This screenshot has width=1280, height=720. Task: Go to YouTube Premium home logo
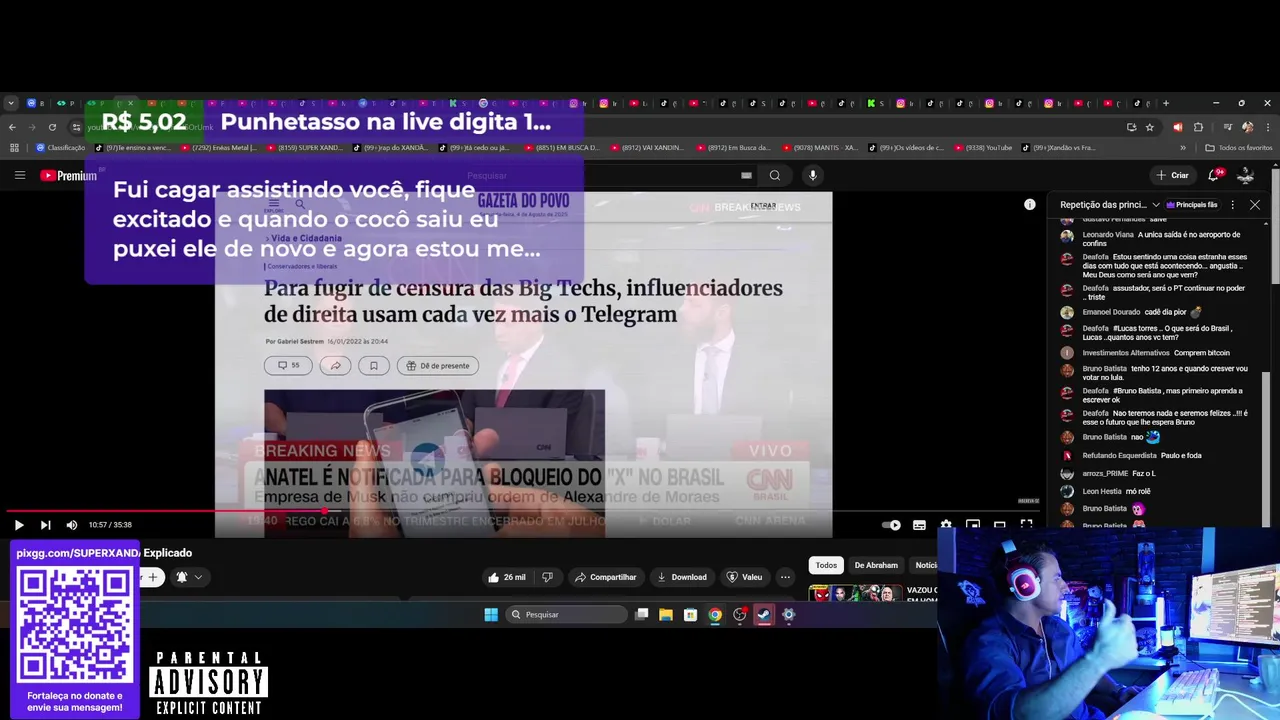pyautogui.click(x=68, y=175)
